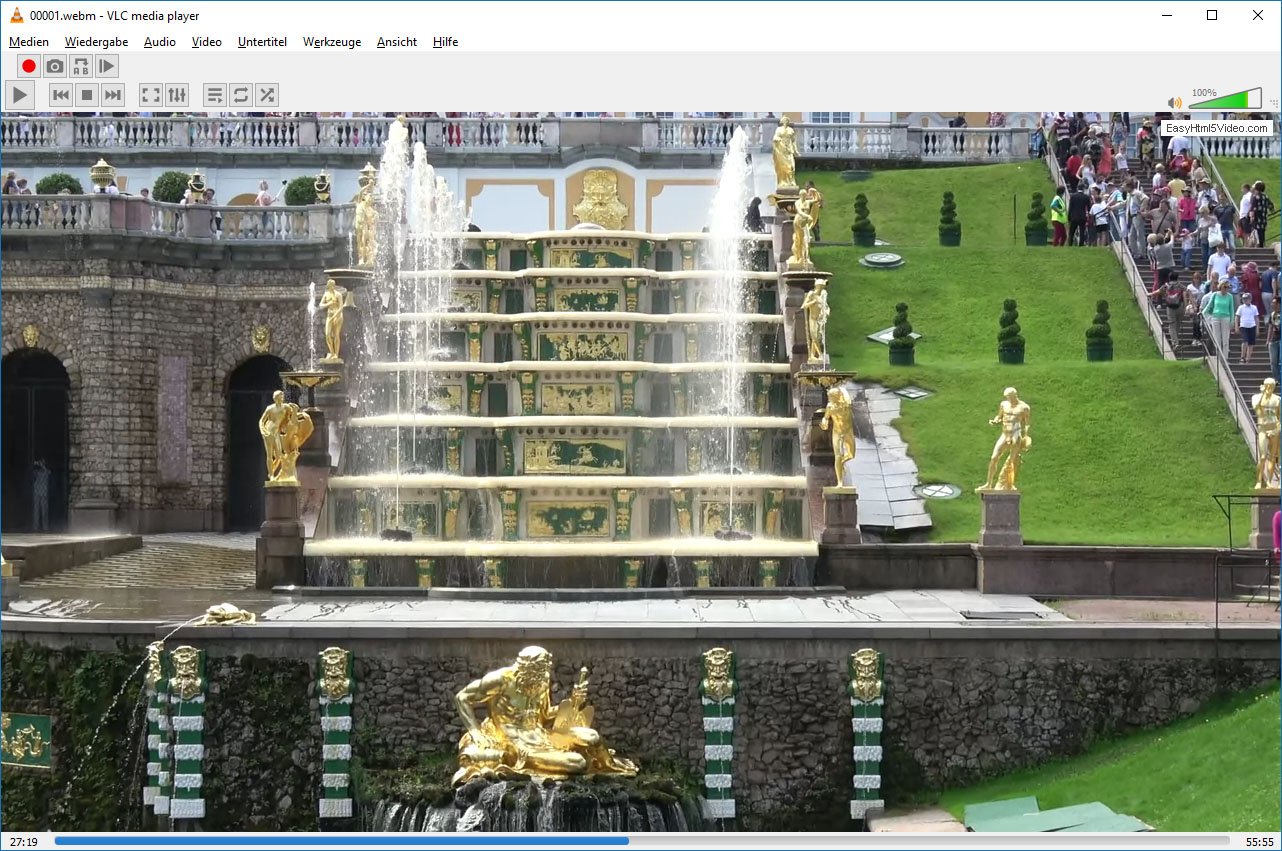Skip to the next media track
The height and width of the screenshot is (851, 1282).
click(113, 95)
